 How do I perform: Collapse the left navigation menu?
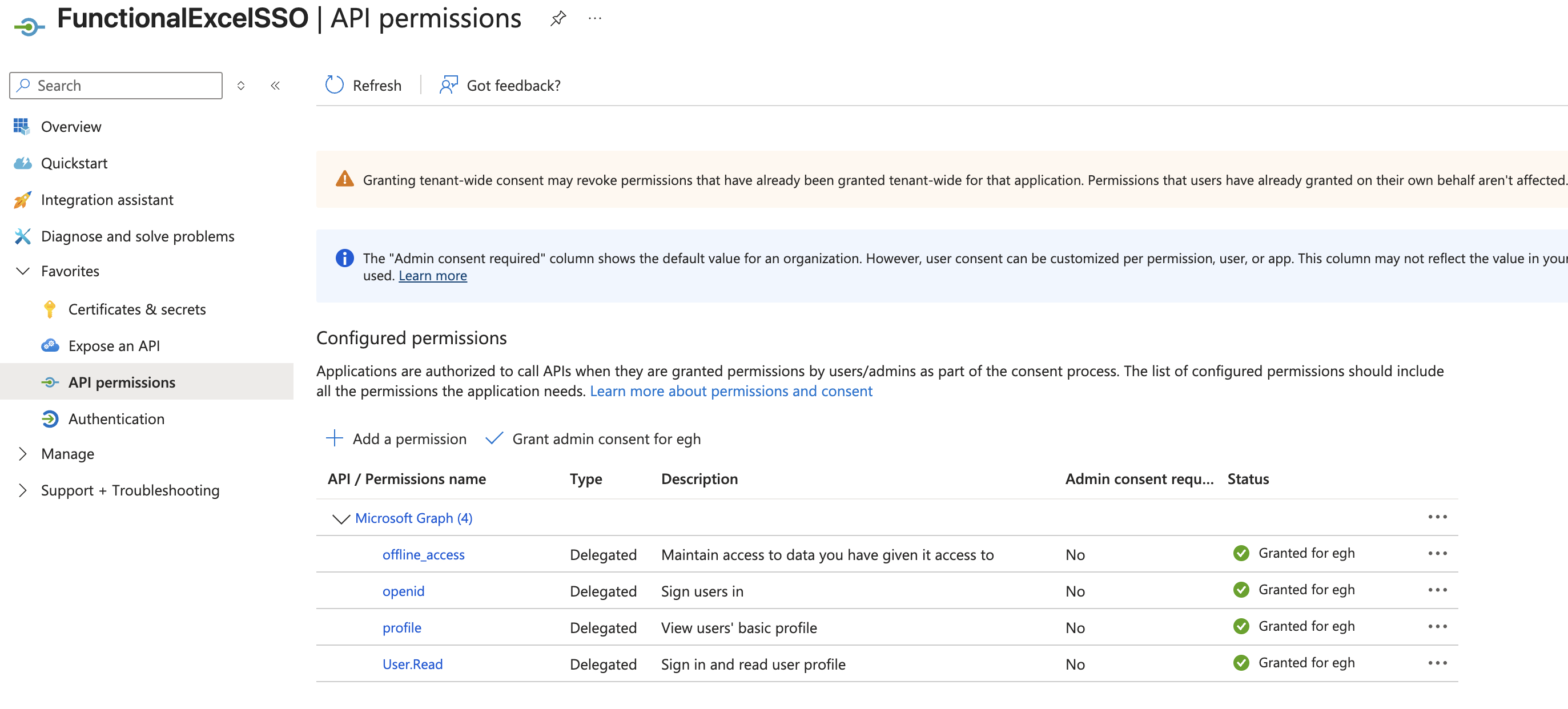pos(275,86)
